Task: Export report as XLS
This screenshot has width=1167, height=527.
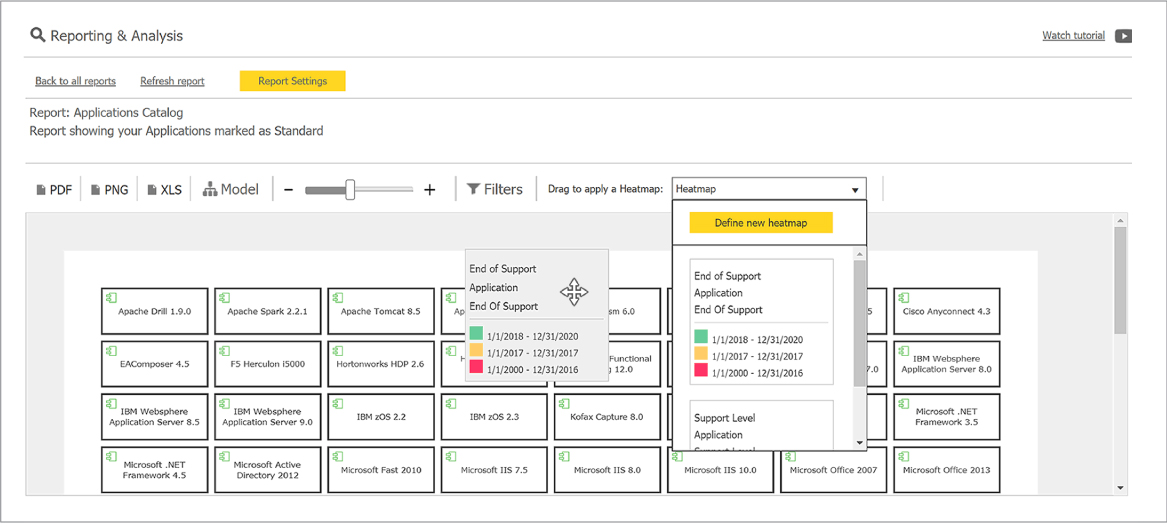Action: [164, 190]
